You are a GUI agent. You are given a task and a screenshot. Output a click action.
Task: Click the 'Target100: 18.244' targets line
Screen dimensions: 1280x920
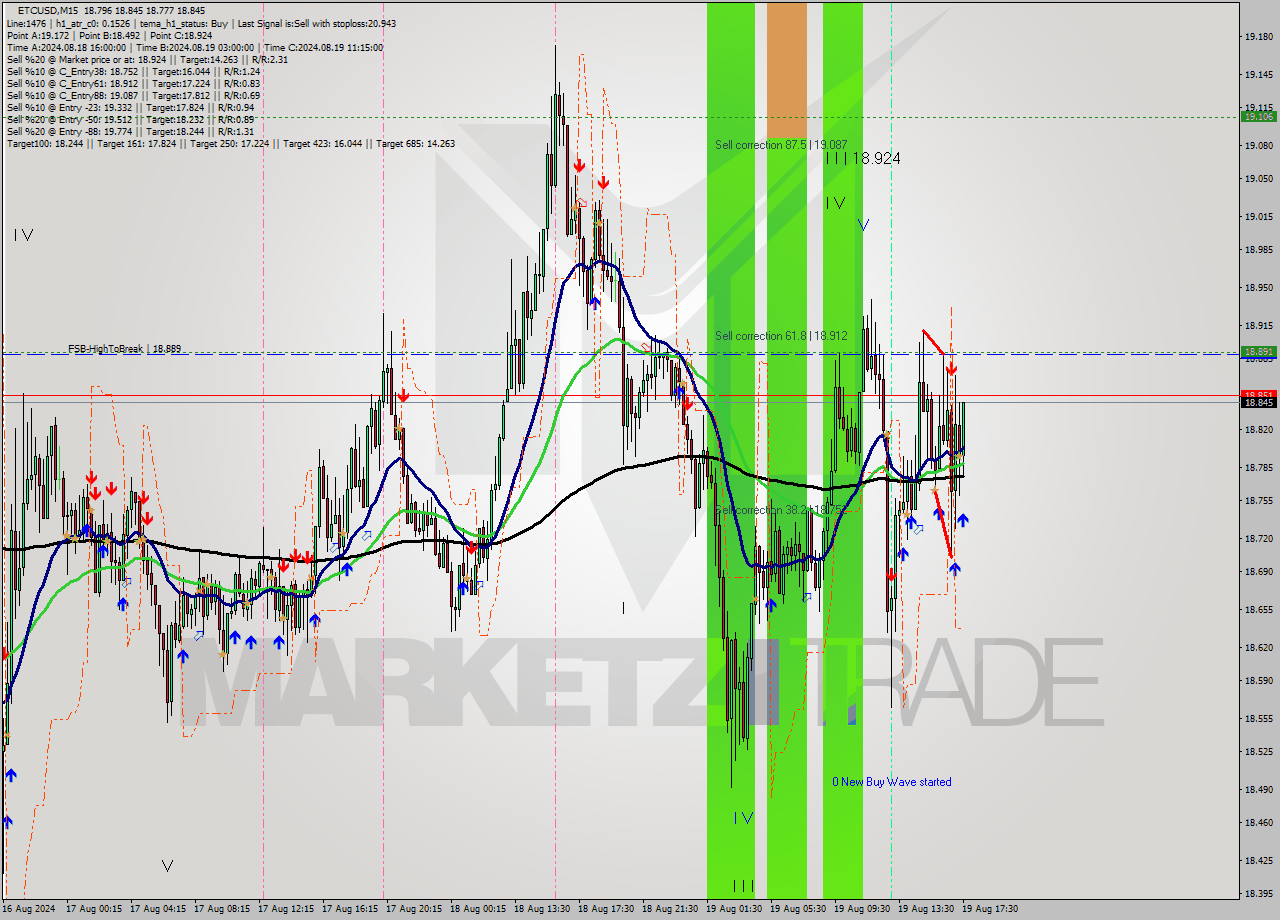pos(231,143)
